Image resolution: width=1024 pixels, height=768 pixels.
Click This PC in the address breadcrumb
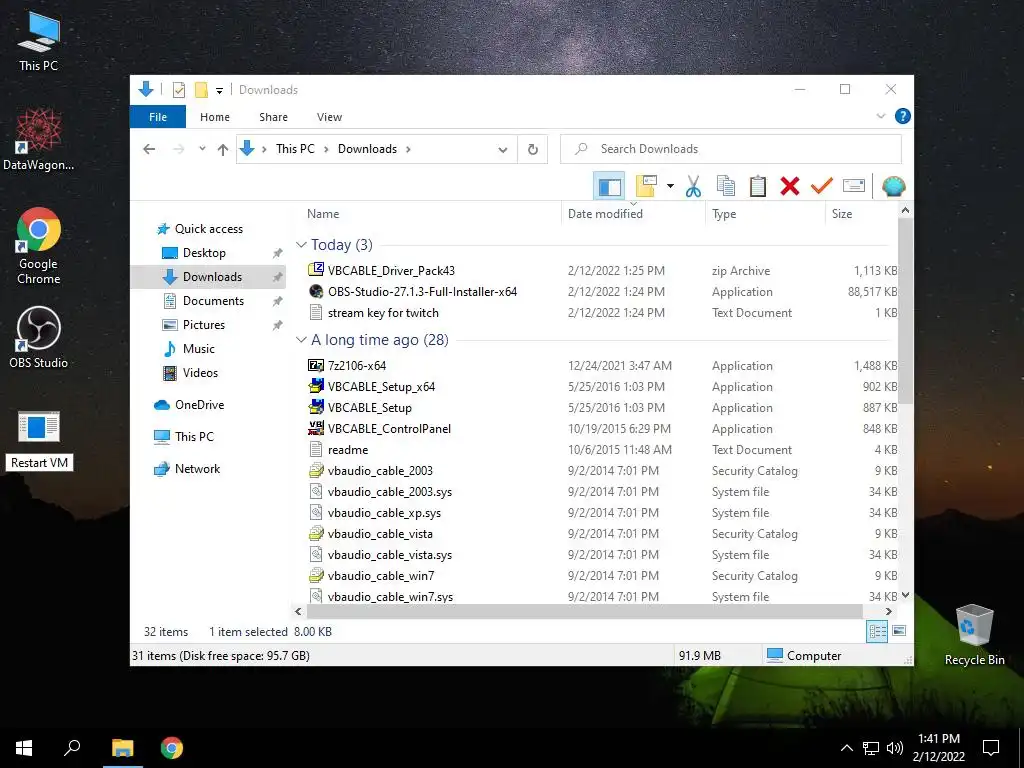(295, 149)
